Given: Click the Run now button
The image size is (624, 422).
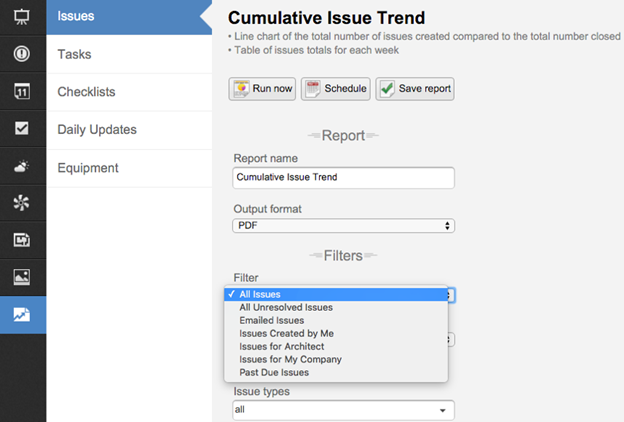Looking at the screenshot, I should [263, 89].
